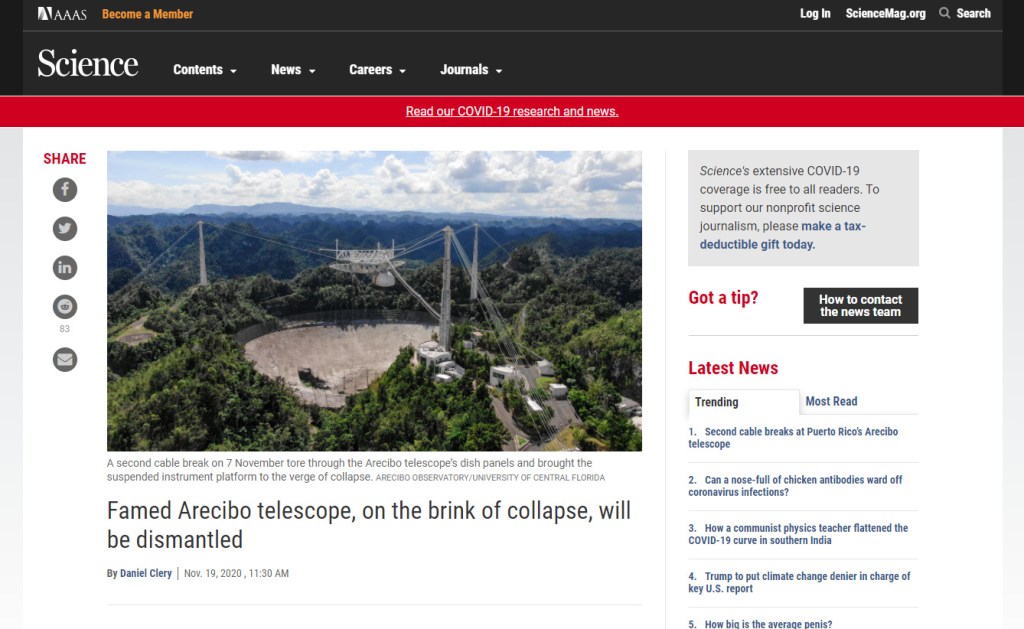Switch to the Most Read tab

pos(831,401)
